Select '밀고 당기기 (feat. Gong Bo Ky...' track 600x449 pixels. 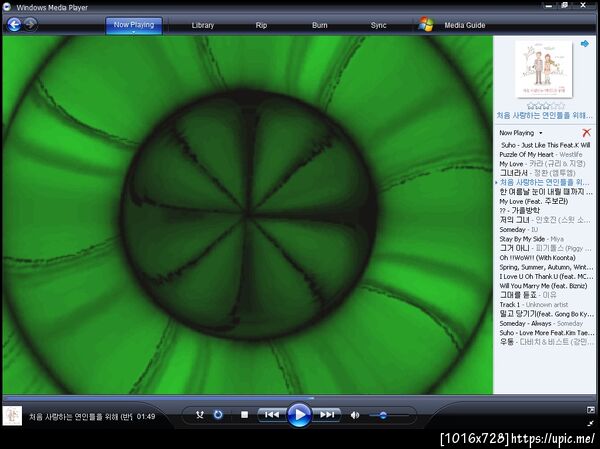[x=545, y=314]
